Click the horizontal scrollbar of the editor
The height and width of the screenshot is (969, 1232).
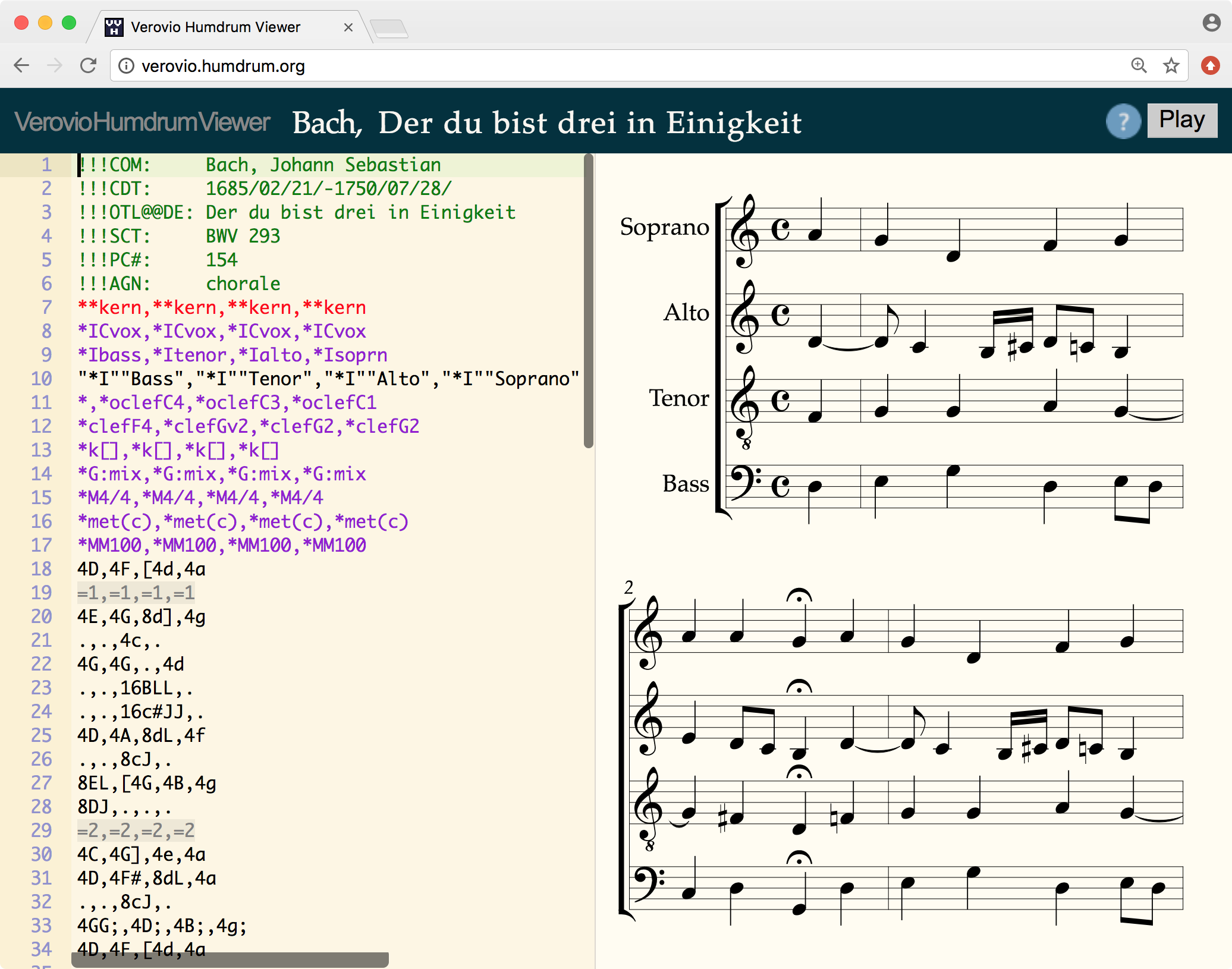coord(230,960)
